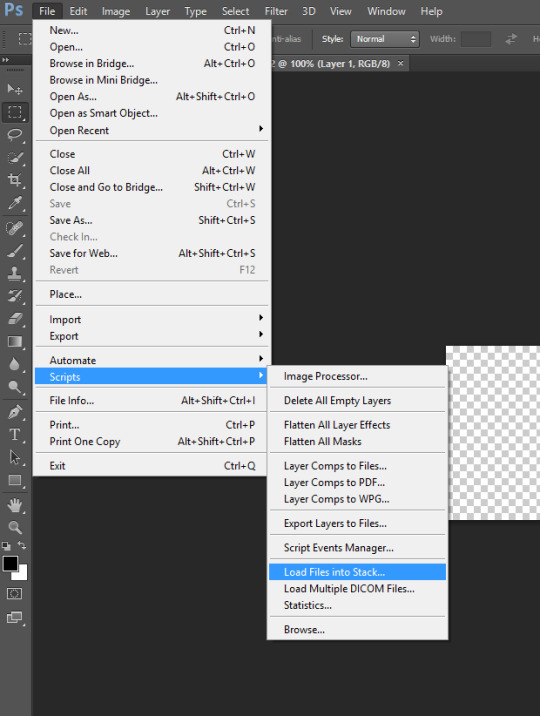Select the Pen tool

pyautogui.click(x=15, y=412)
